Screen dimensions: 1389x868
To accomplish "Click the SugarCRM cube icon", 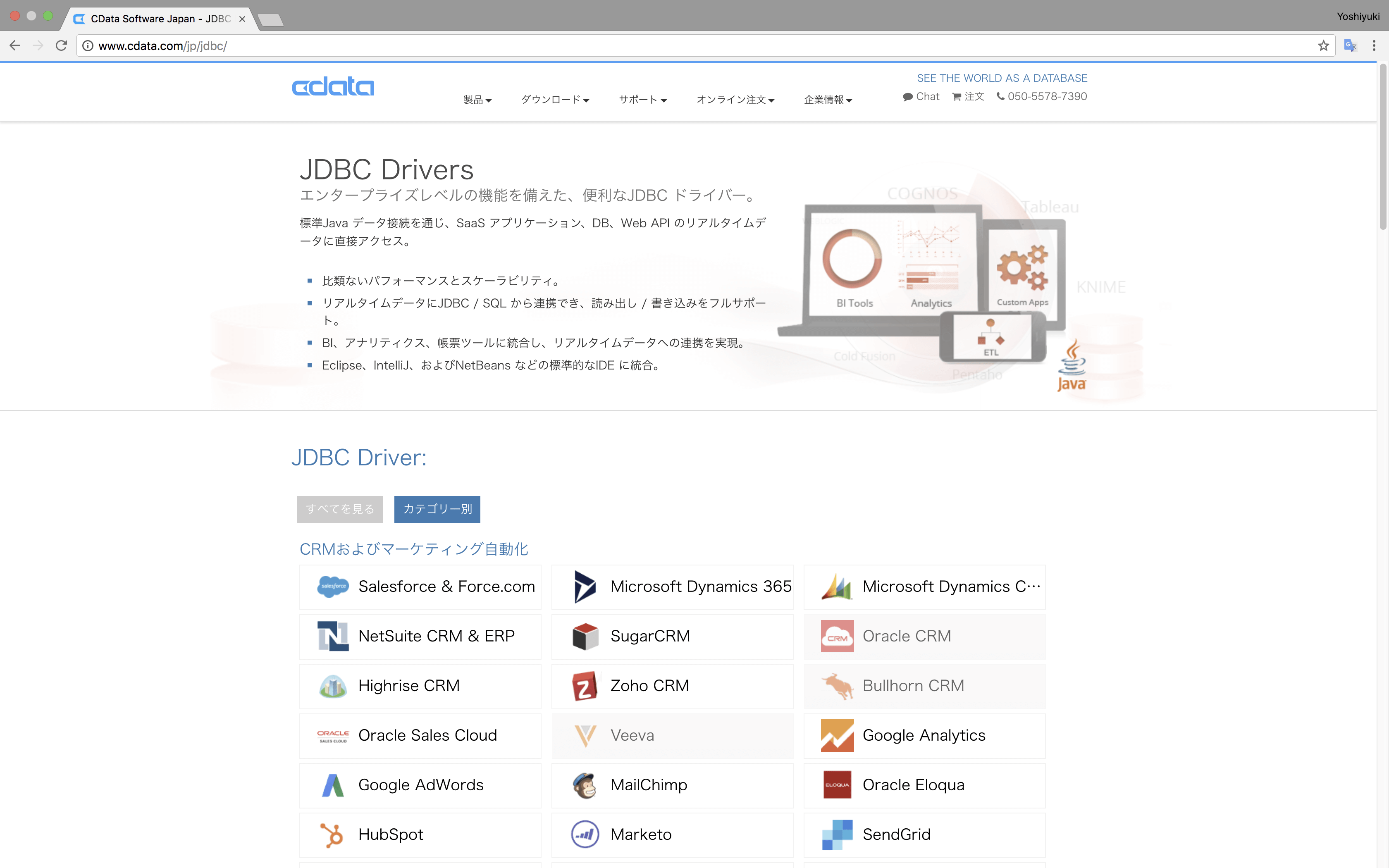I will click(585, 636).
